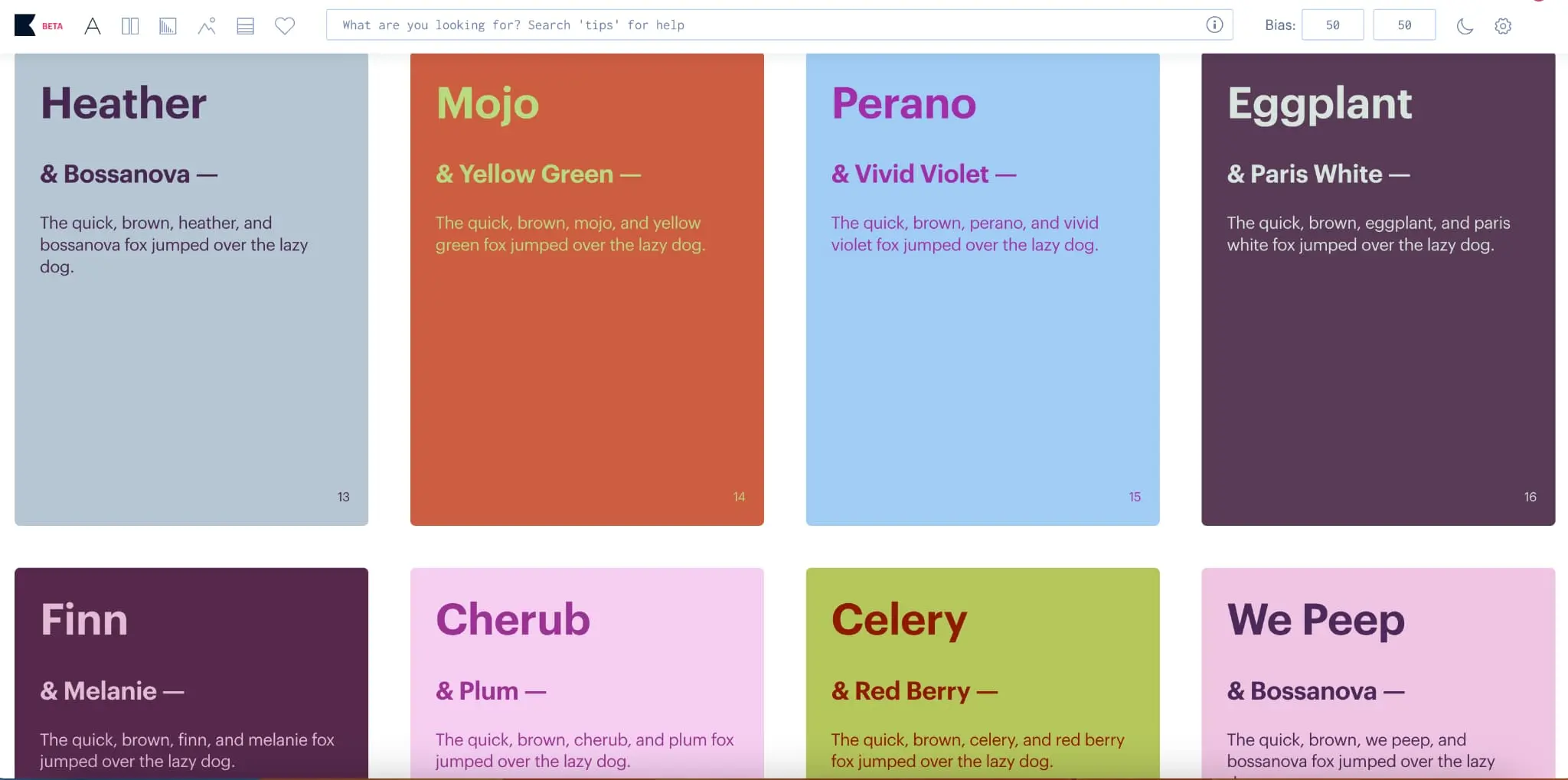
Task: Select the We Peep & Bossanova card
Action: click(1377, 674)
